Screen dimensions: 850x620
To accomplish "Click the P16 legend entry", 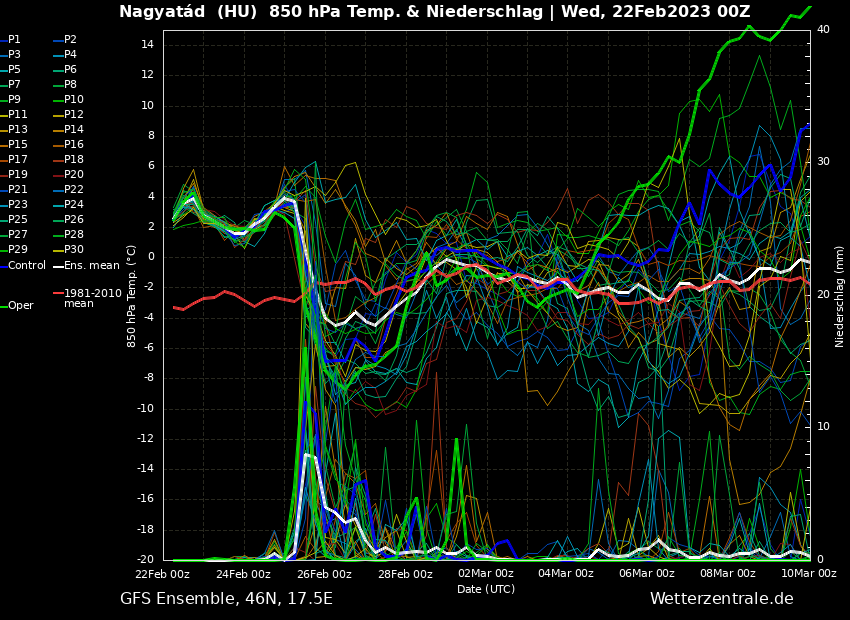I will [74, 145].
